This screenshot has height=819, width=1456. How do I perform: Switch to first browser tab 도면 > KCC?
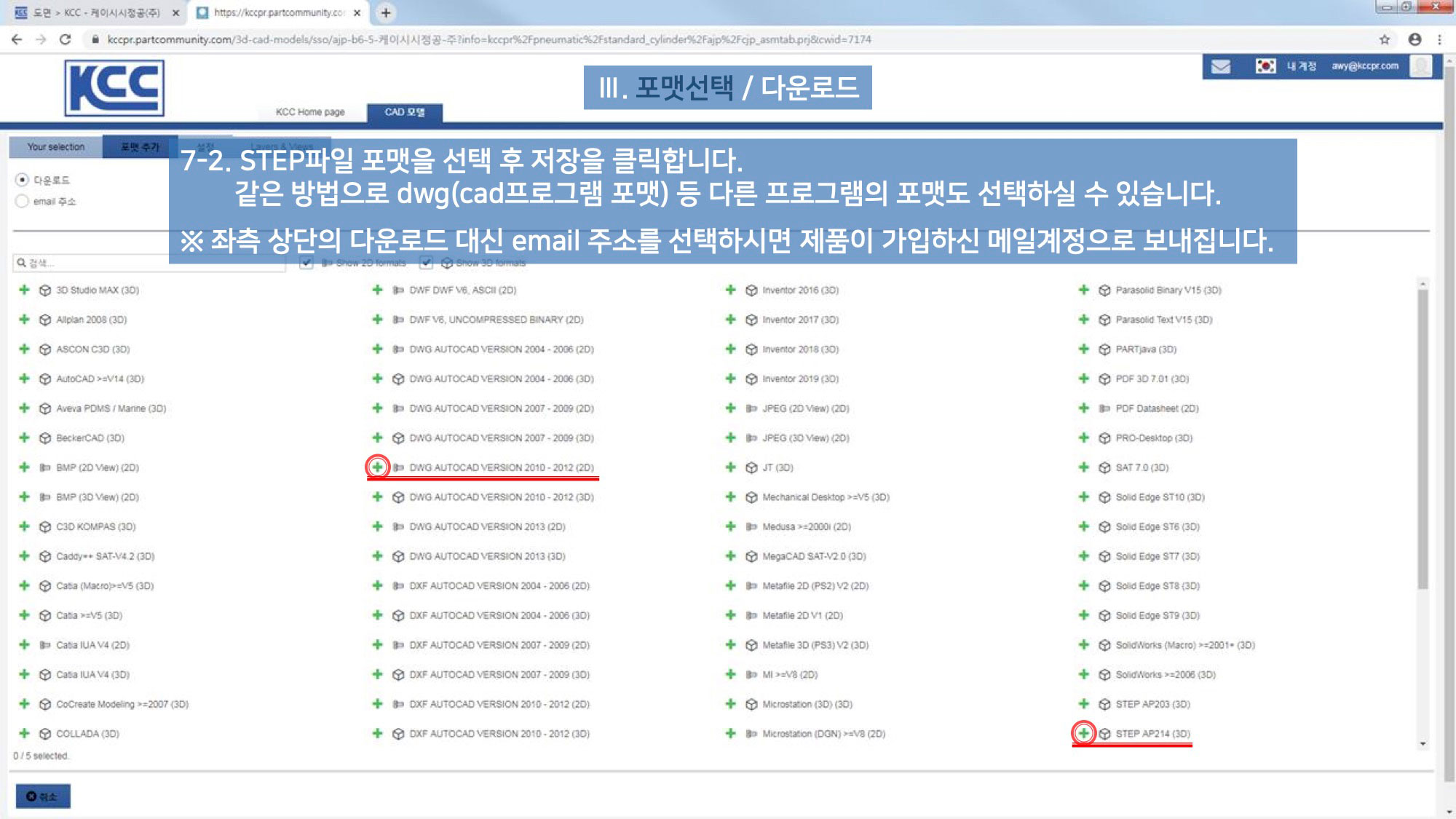pyautogui.click(x=97, y=12)
